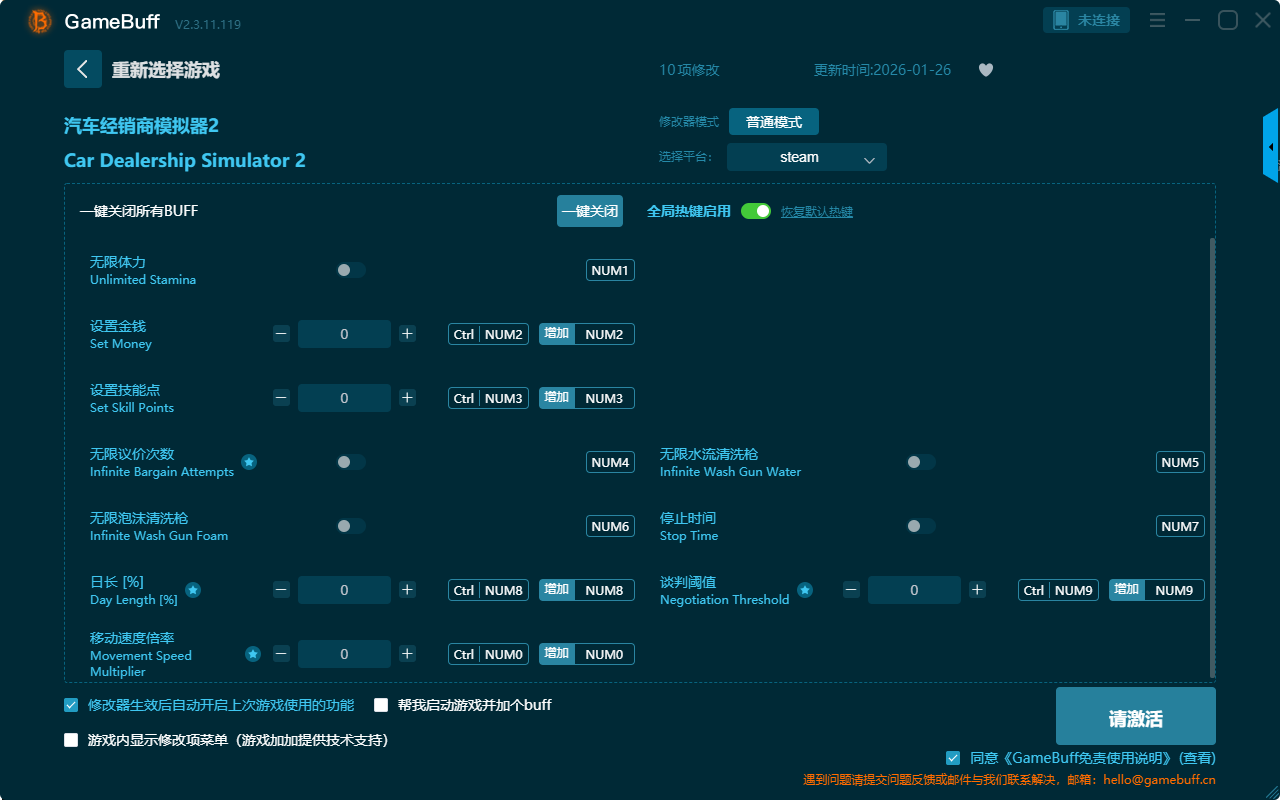Click the back arrow to reselect game
This screenshot has height=800, width=1280.
[83, 69]
